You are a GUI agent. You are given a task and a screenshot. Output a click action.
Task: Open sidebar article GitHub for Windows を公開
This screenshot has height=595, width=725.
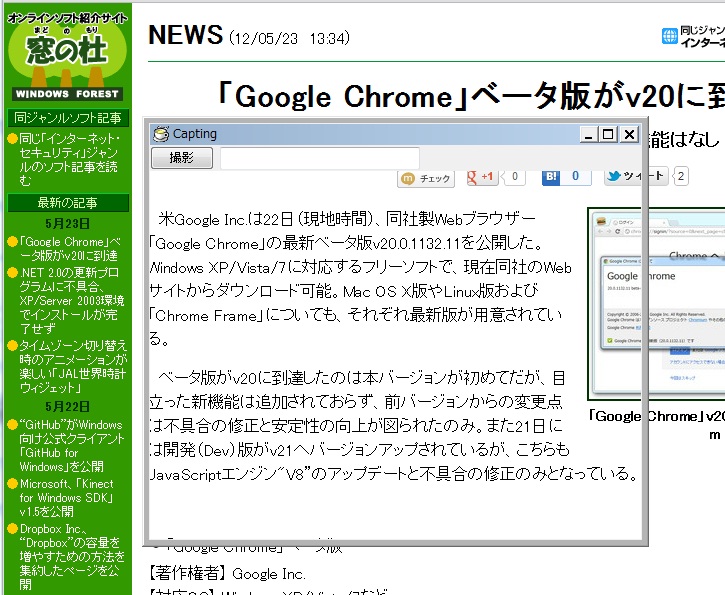point(72,446)
